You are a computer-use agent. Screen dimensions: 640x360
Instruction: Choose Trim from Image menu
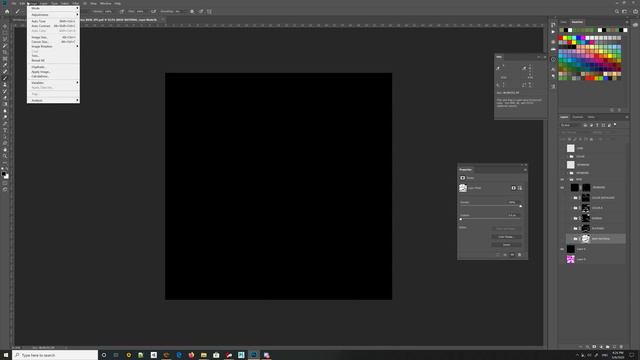coord(53,56)
